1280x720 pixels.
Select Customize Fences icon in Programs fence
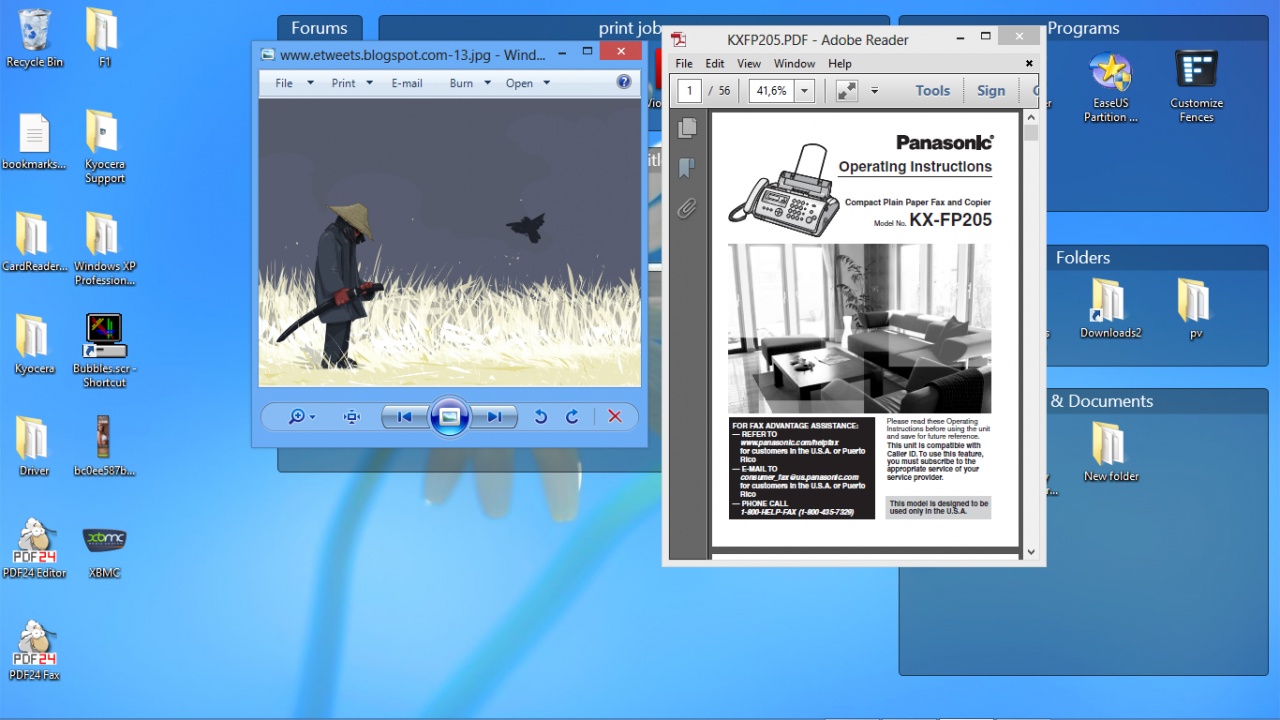pos(1196,87)
